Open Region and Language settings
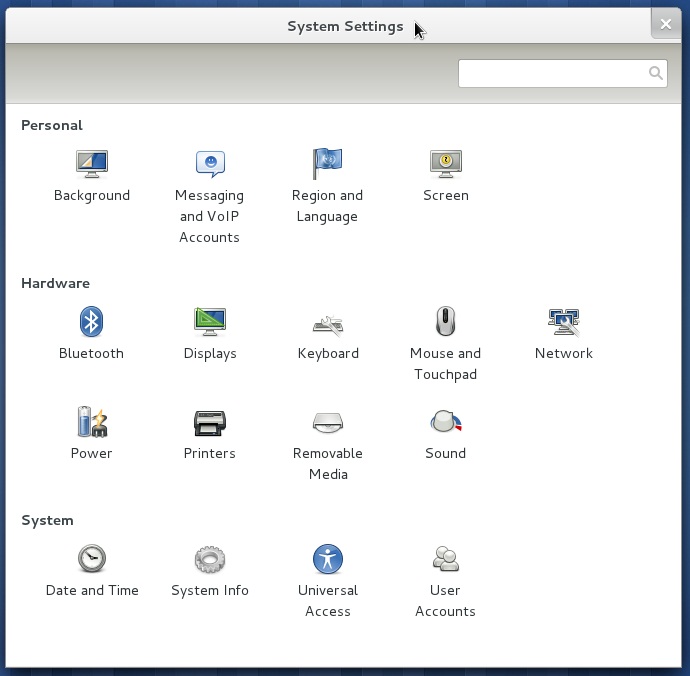690x676 pixels. tap(327, 163)
